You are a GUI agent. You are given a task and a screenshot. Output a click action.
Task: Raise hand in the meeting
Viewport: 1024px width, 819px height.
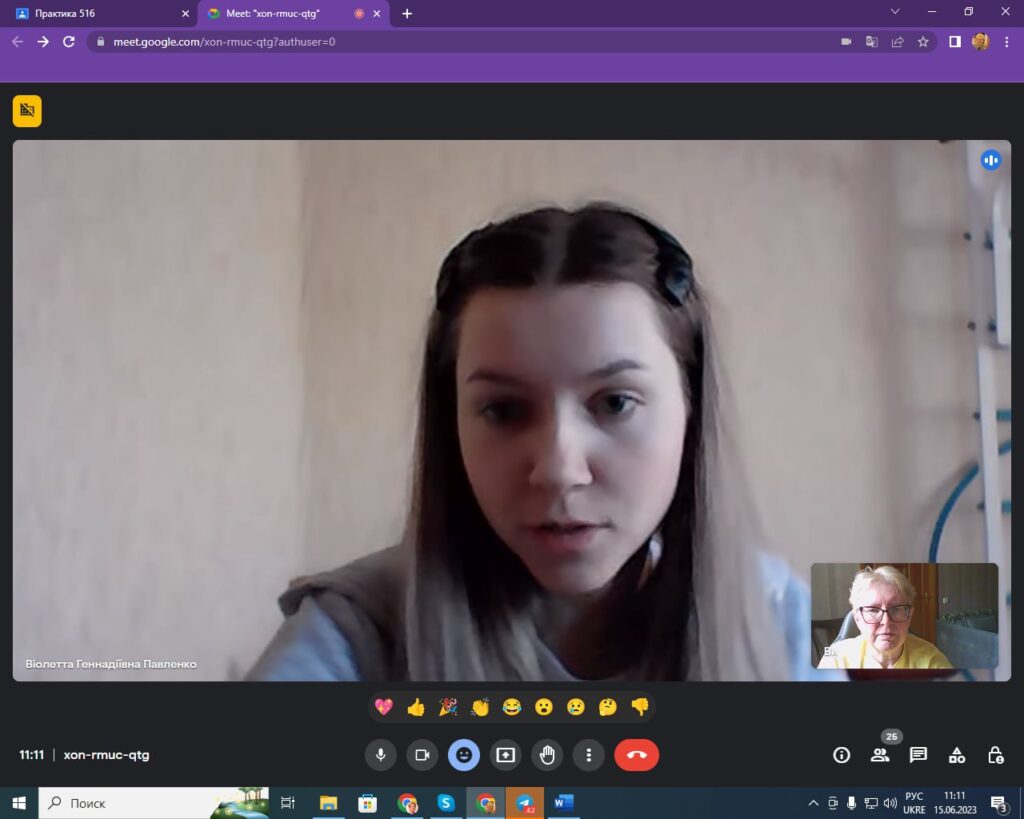pyautogui.click(x=548, y=755)
